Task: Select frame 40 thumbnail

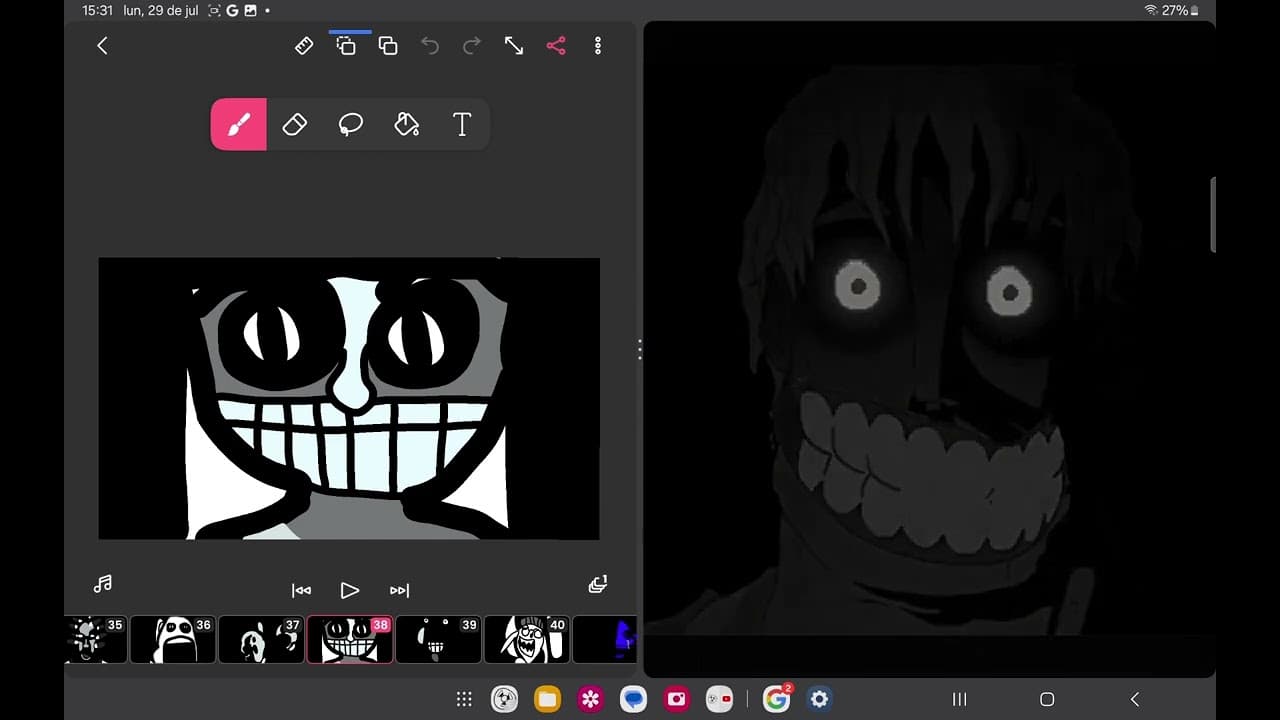Action: point(527,639)
